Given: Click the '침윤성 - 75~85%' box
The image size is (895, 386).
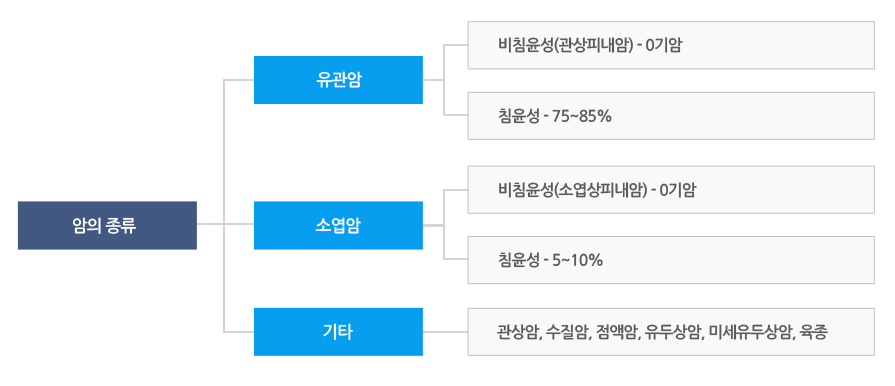Looking at the screenshot, I should (671, 116).
